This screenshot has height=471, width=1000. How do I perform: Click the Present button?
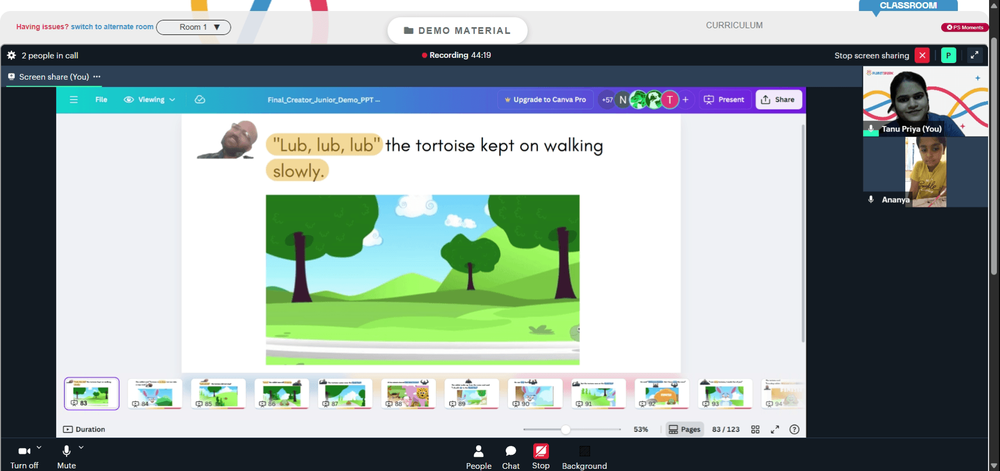tap(724, 99)
